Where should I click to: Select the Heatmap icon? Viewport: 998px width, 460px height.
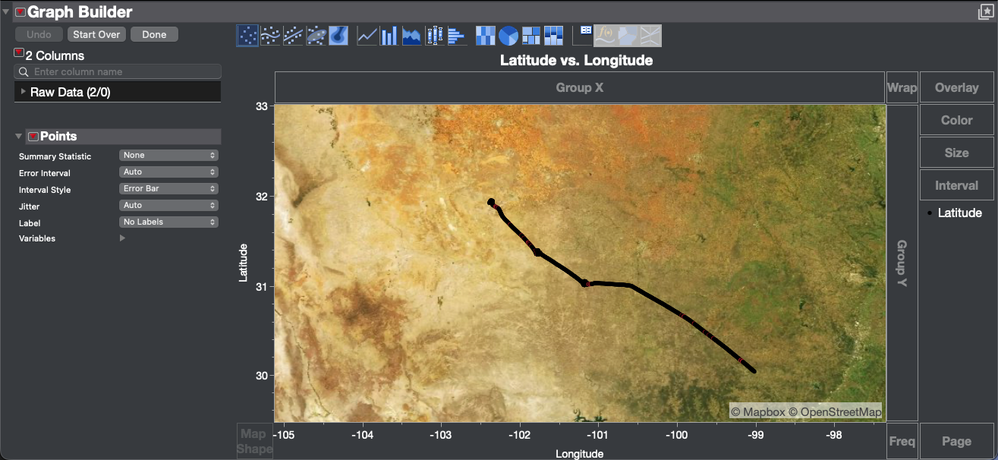tap(486, 36)
